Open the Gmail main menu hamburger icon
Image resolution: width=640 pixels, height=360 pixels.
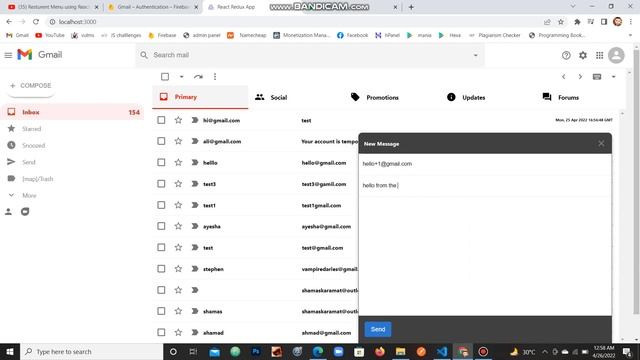(8, 55)
